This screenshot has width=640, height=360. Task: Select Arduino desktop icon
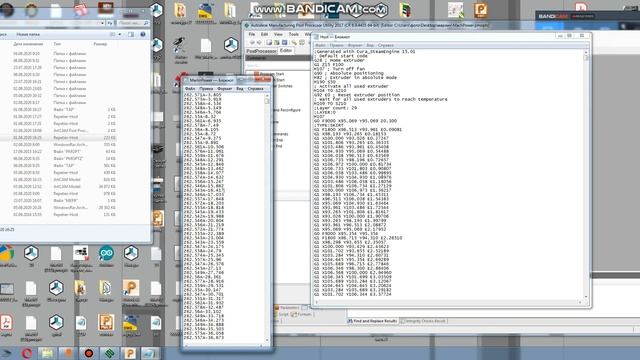[x=106, y=256]
